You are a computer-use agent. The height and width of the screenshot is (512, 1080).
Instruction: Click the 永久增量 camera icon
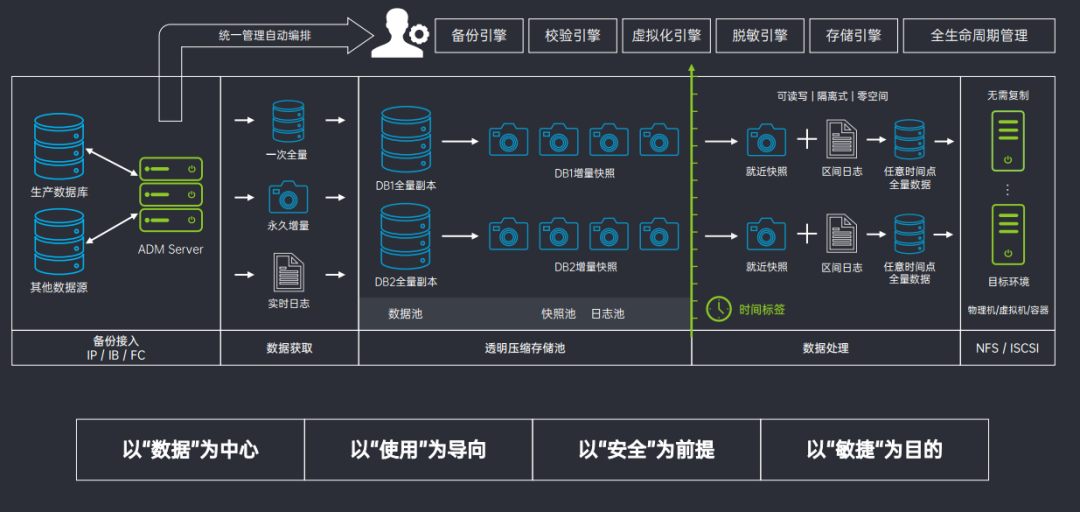point(288,196)
